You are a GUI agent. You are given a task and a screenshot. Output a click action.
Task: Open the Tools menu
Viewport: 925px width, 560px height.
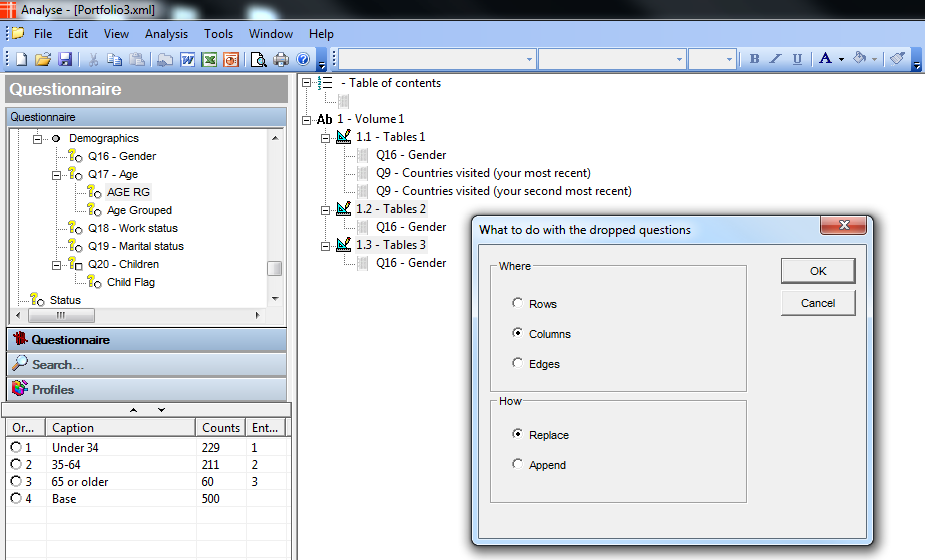coord(218,34)
